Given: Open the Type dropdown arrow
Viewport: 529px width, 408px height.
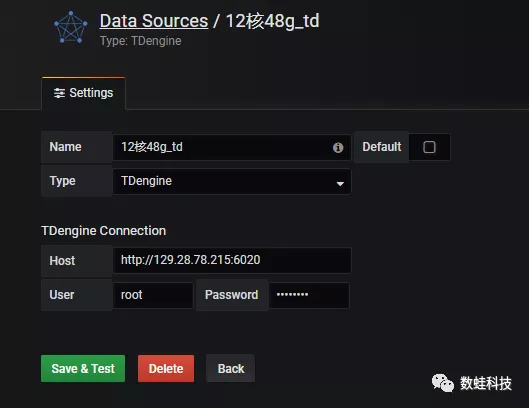Looking at the screenshot, I should click(340, 184).
